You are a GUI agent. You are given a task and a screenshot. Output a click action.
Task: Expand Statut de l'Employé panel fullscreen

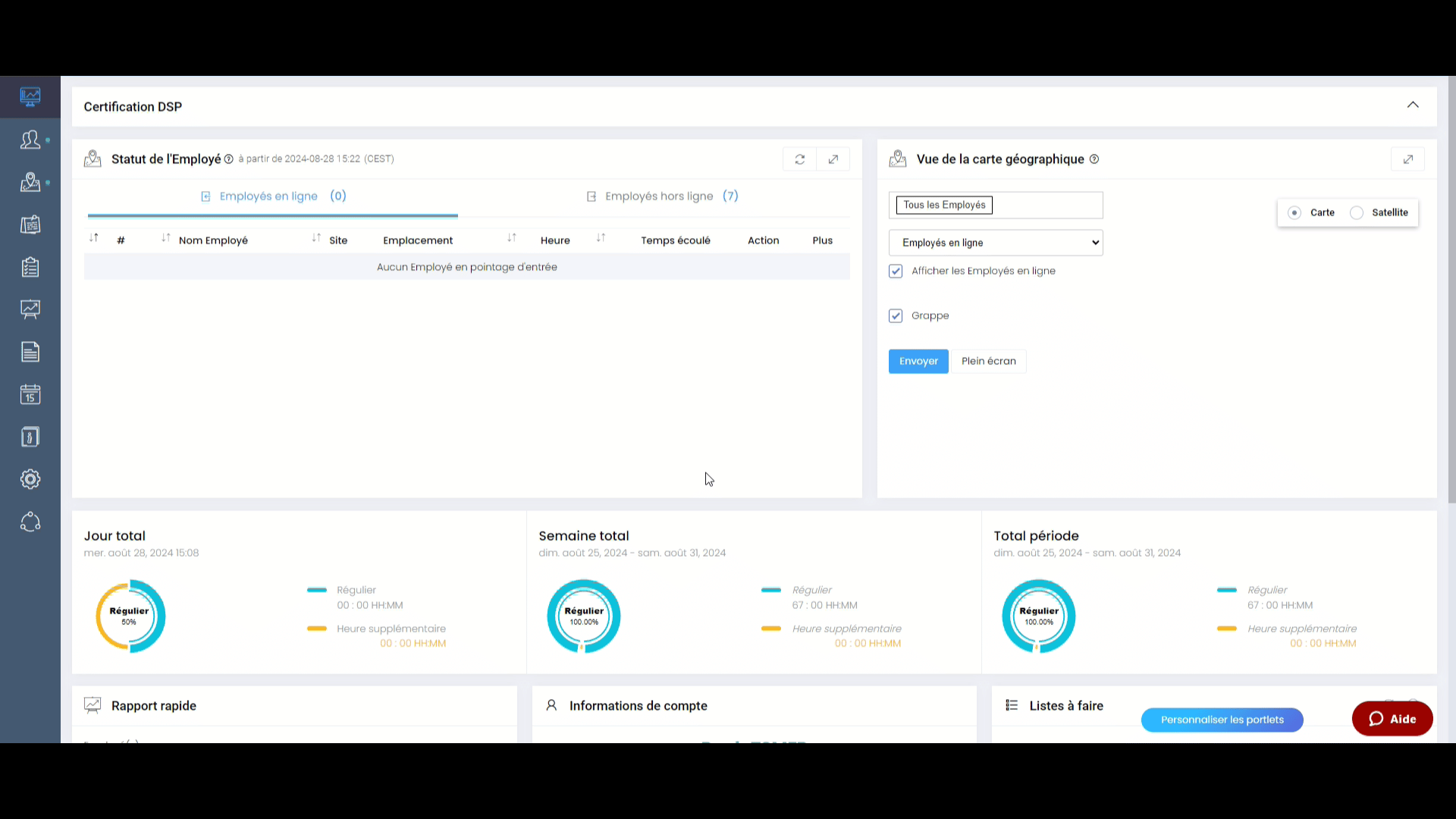833,159
